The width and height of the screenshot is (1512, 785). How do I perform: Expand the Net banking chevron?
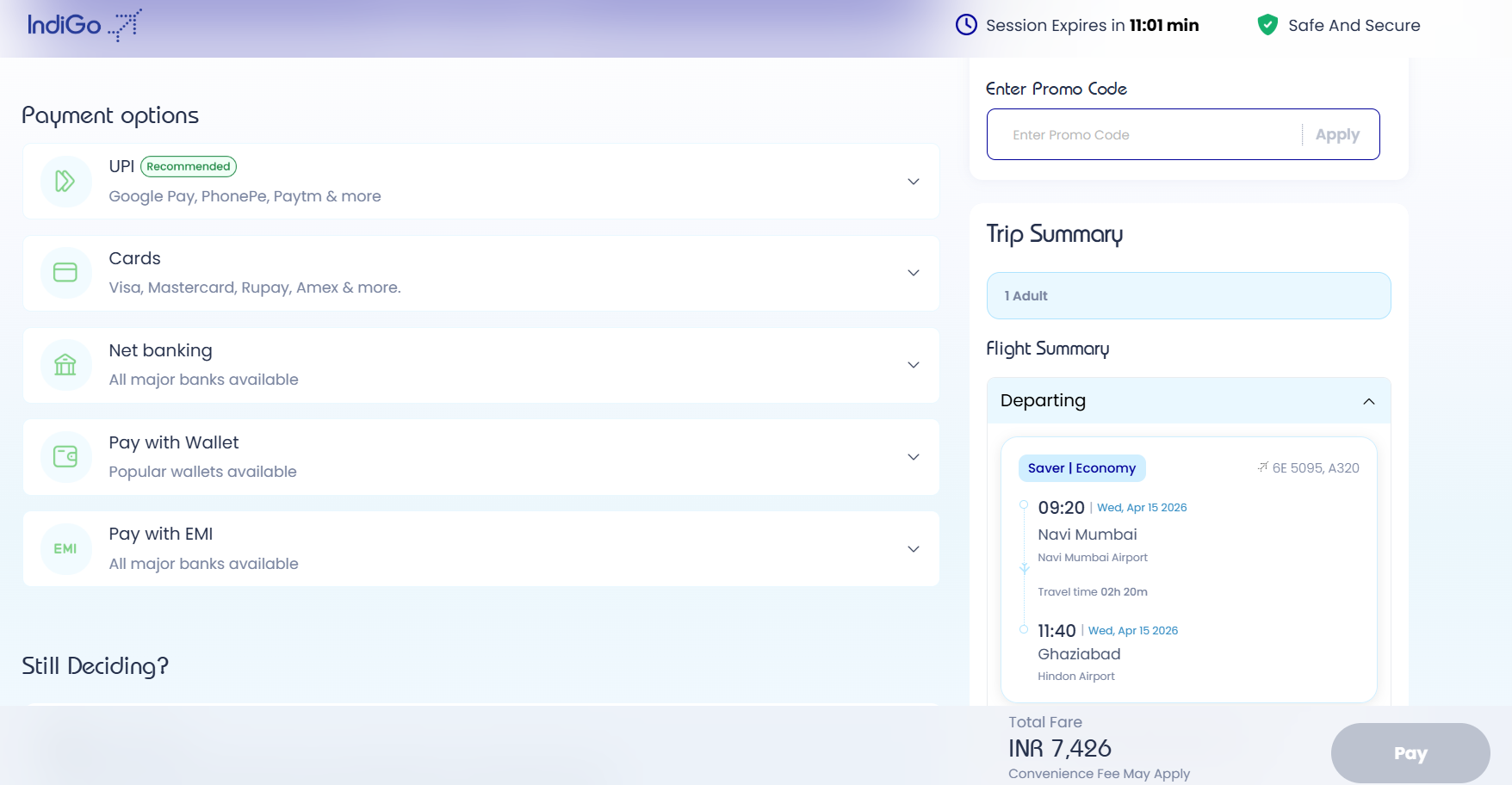914,365
